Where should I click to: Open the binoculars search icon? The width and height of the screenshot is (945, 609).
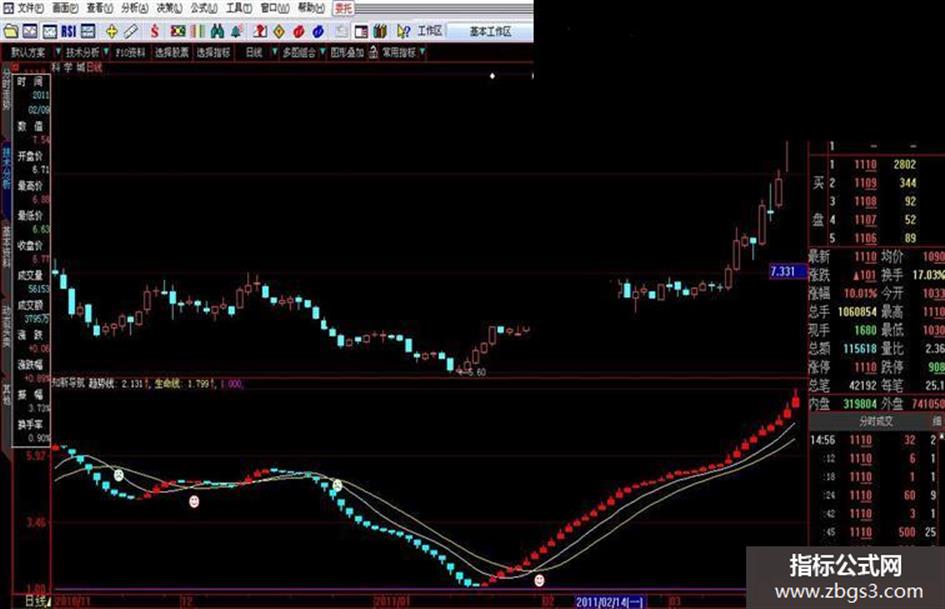(x=217, y=31)
